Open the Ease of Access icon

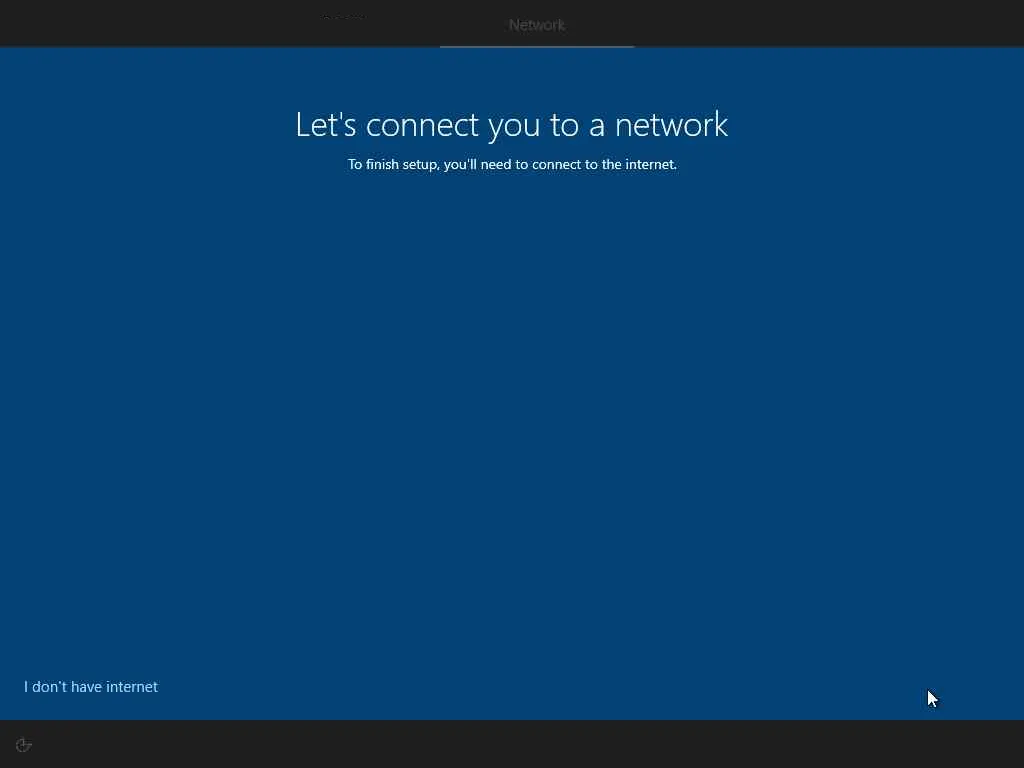click(24, 745)
